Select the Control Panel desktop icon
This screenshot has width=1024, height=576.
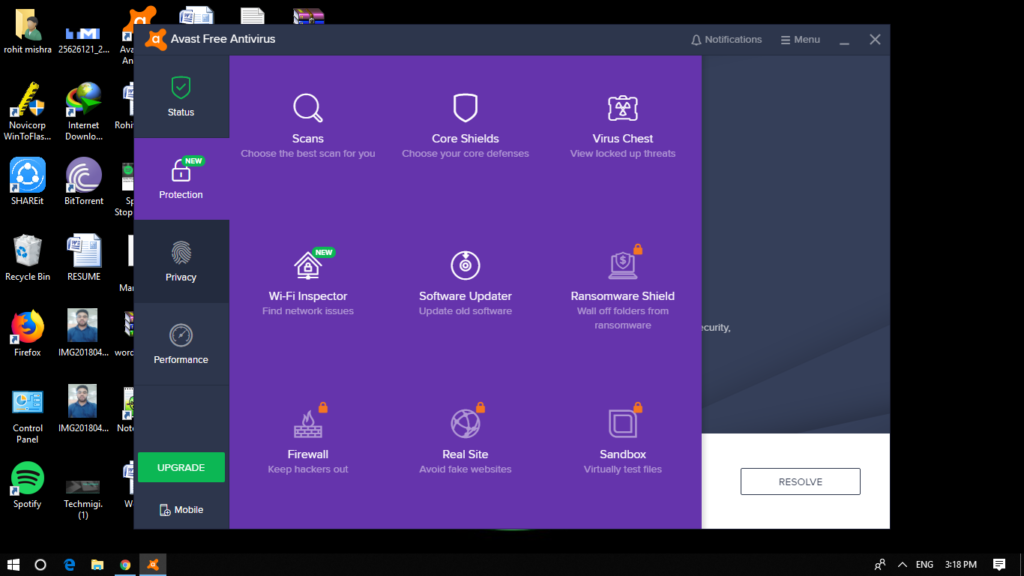27,415
